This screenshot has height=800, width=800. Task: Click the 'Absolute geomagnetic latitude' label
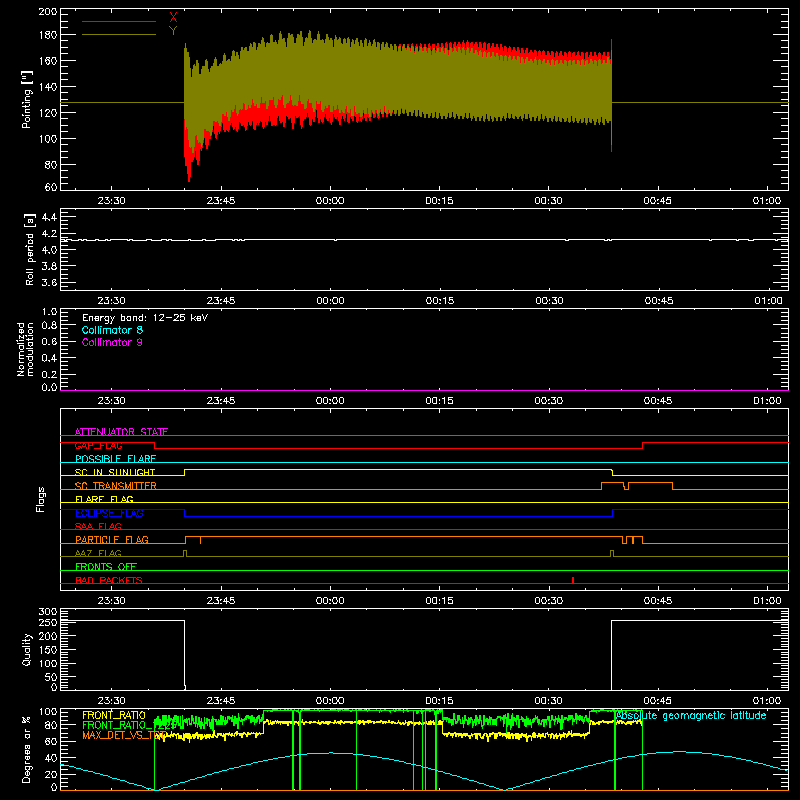(x=691, y=715)
